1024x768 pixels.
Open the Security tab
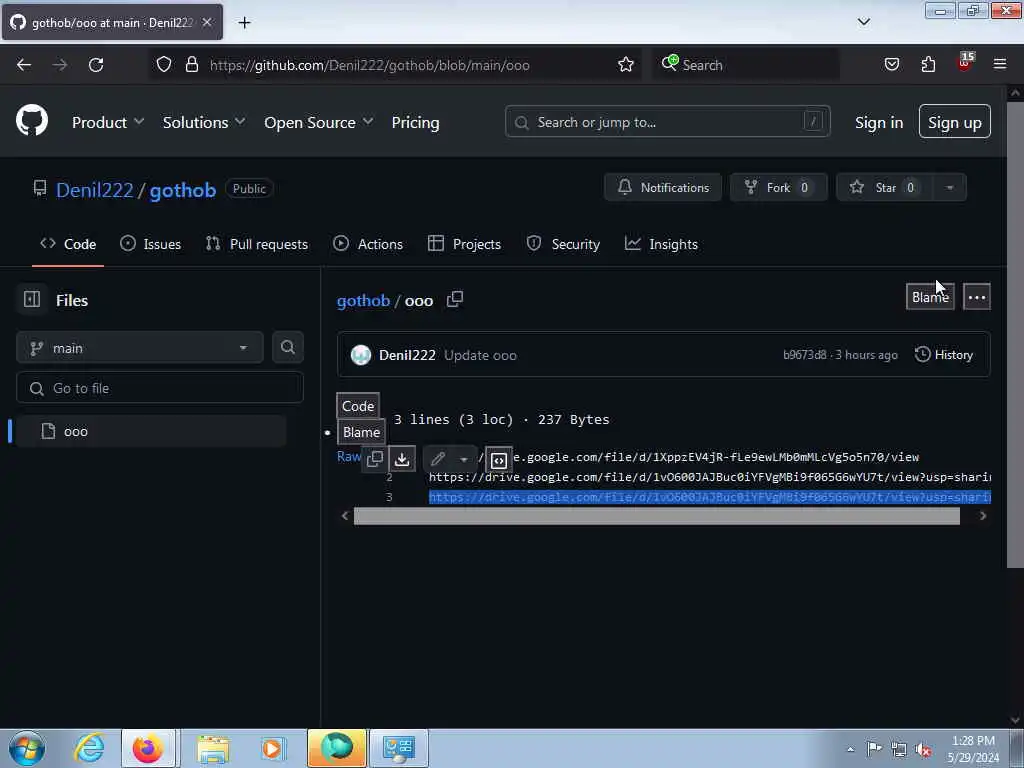pyautogui.click(x=563, y=244)
